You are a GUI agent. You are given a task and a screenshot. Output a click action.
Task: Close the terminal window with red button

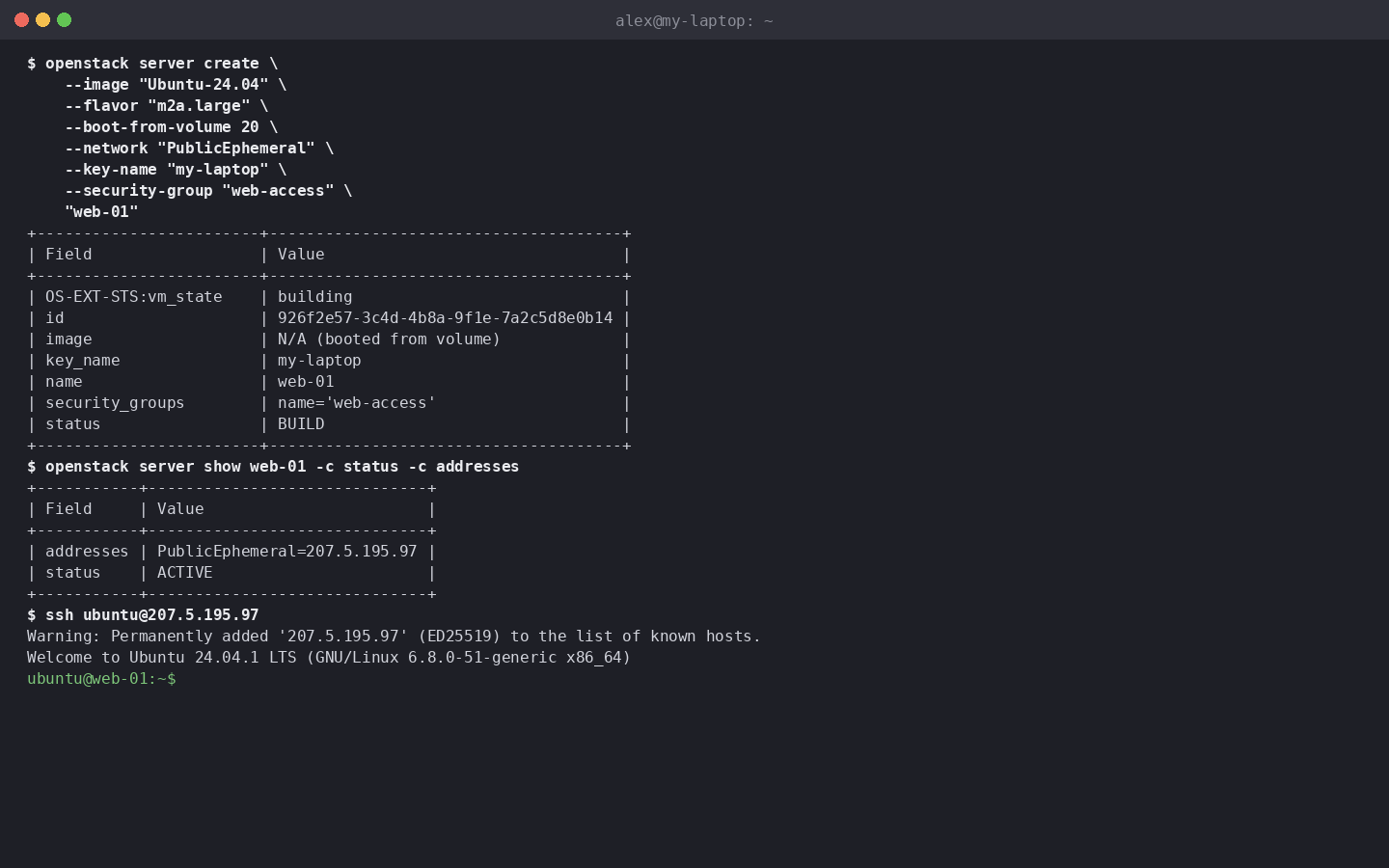[x=21, y=20]
